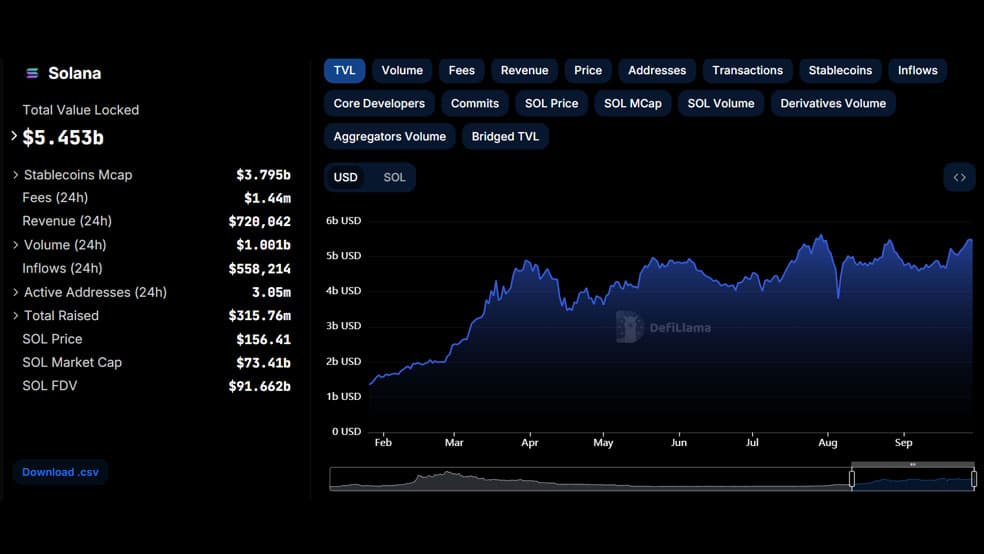Expand the Stablecoins Mcap row
This screenshot has width=984, height=554.
tap(16, 175)
